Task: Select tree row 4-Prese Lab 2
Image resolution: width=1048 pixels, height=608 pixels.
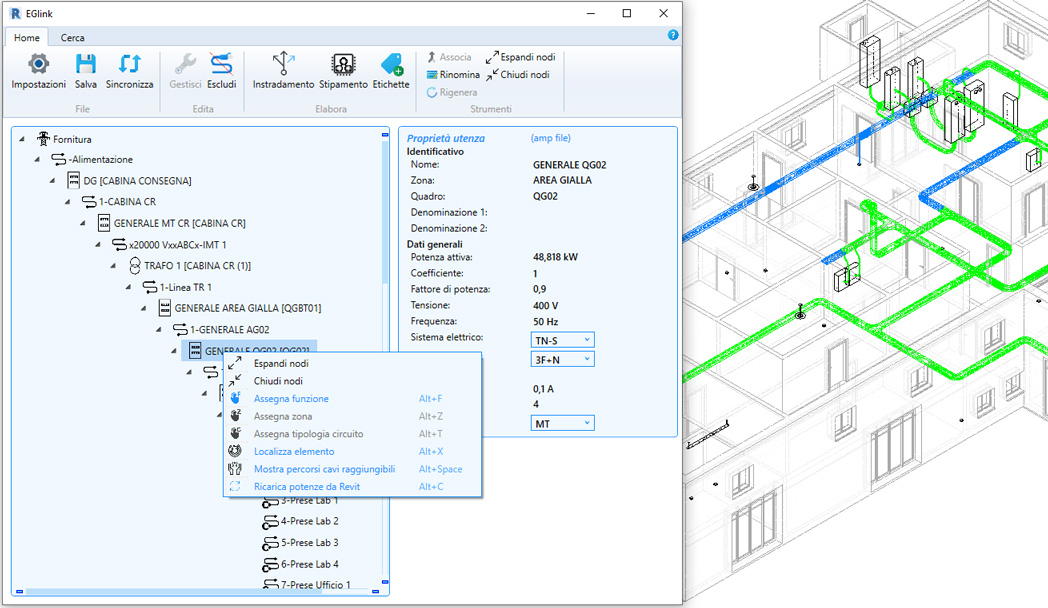Action: [301, 521]
